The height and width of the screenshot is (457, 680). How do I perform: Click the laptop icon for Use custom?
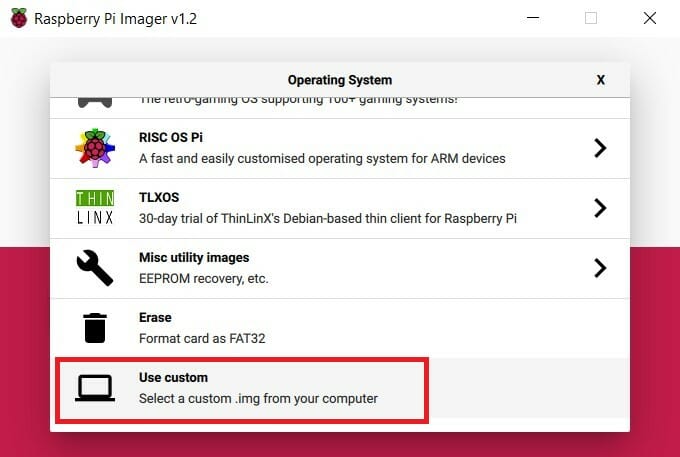[95, 388]
